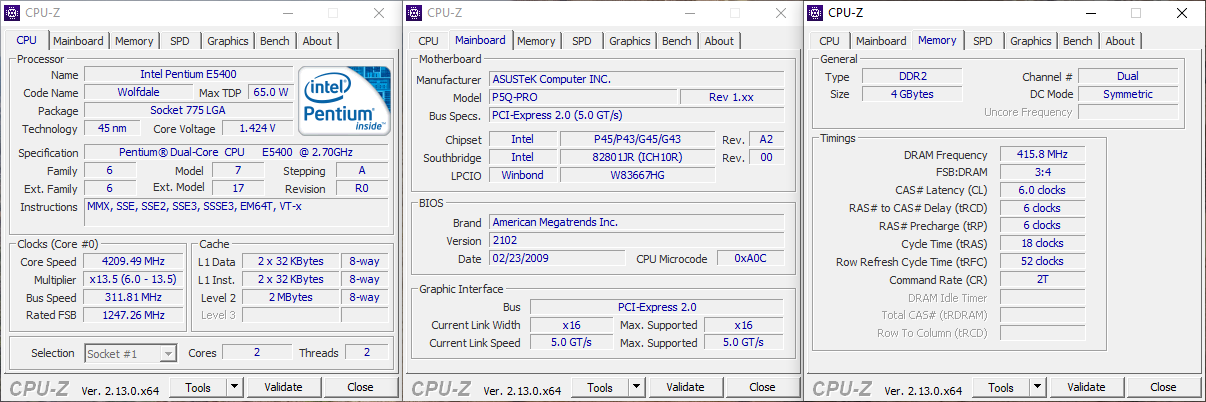Switch to Memory tab in left window

[134, 41]
